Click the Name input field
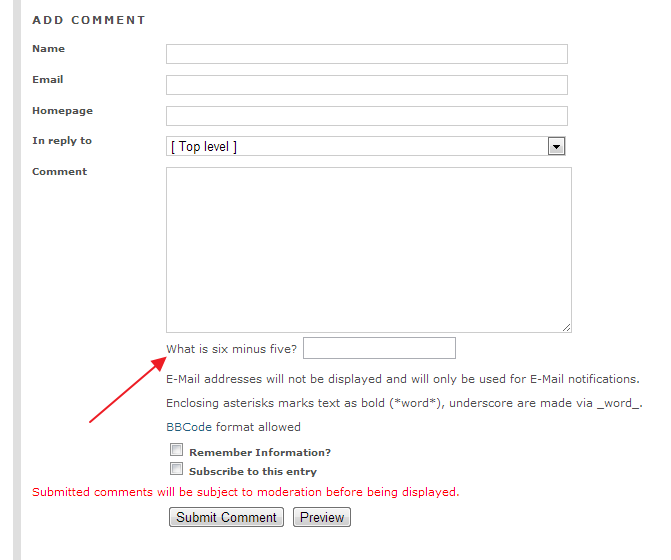671x560 pixels. coord(366,54)
